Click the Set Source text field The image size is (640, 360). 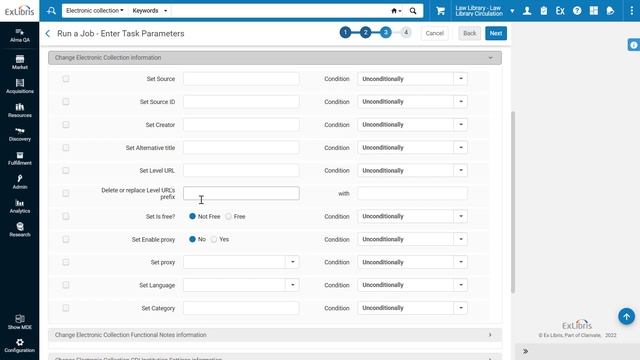pyautogui.click(x=241, y=79)
